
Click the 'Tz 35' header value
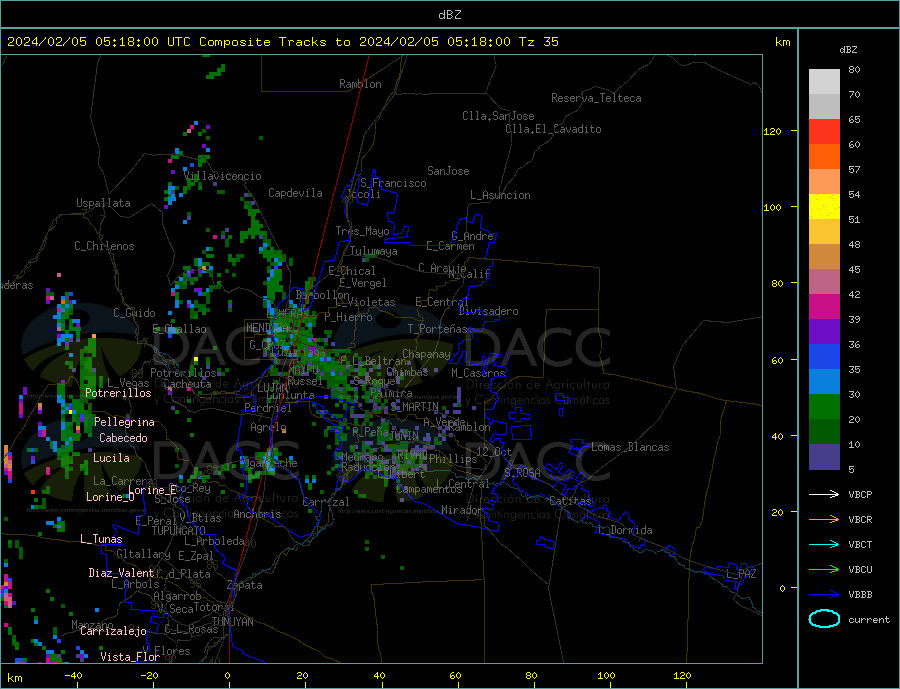pos(538,42)
